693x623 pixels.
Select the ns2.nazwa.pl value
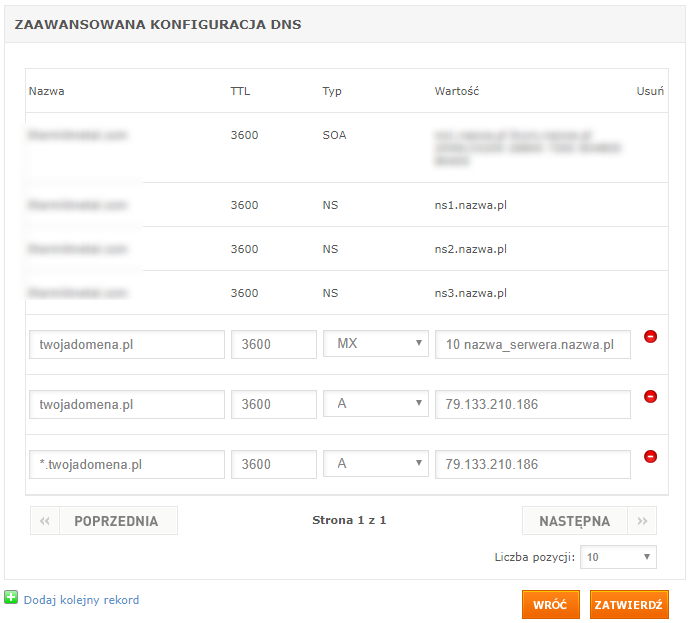(x=470, y=249)
